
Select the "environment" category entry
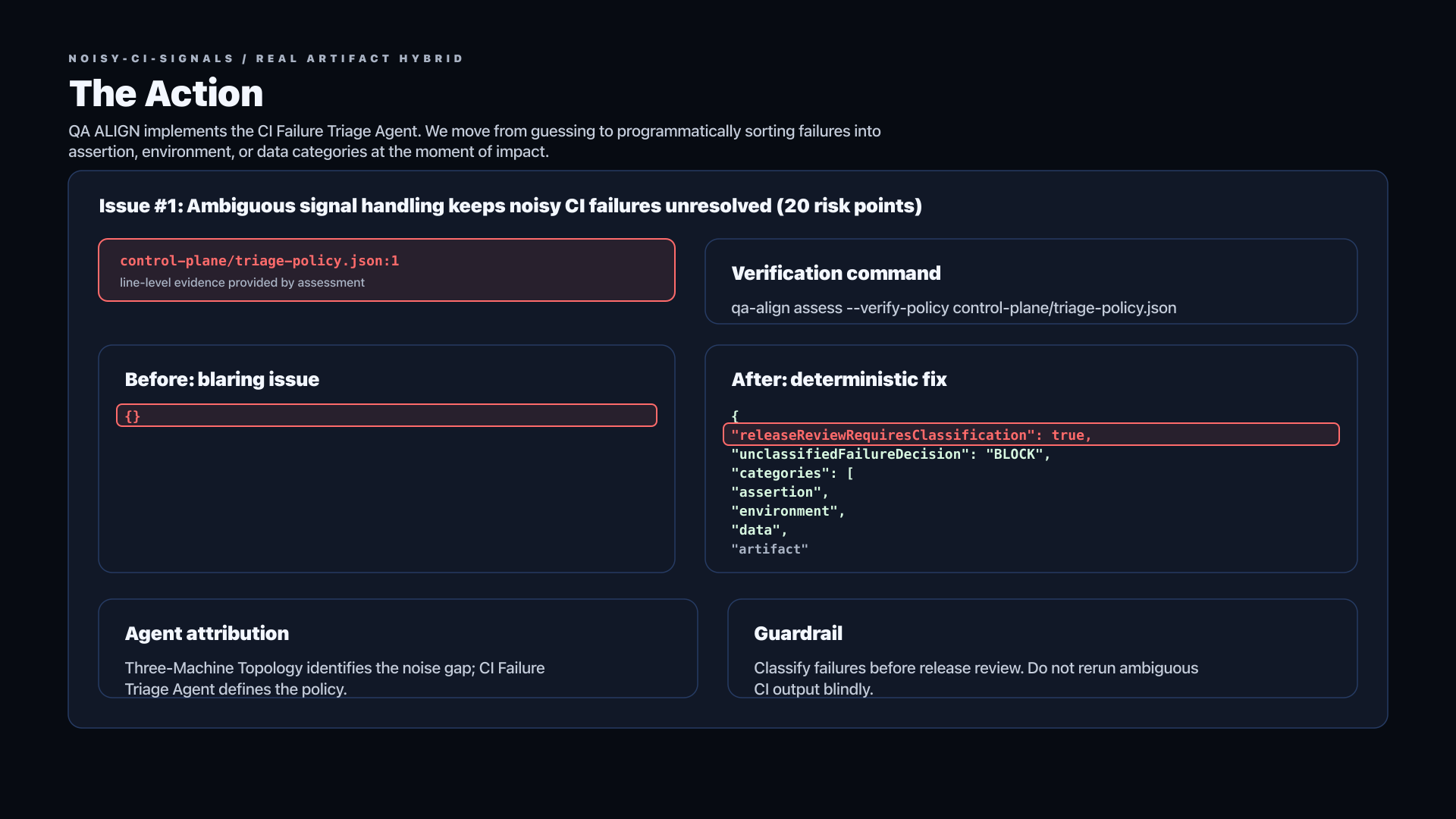788,511
